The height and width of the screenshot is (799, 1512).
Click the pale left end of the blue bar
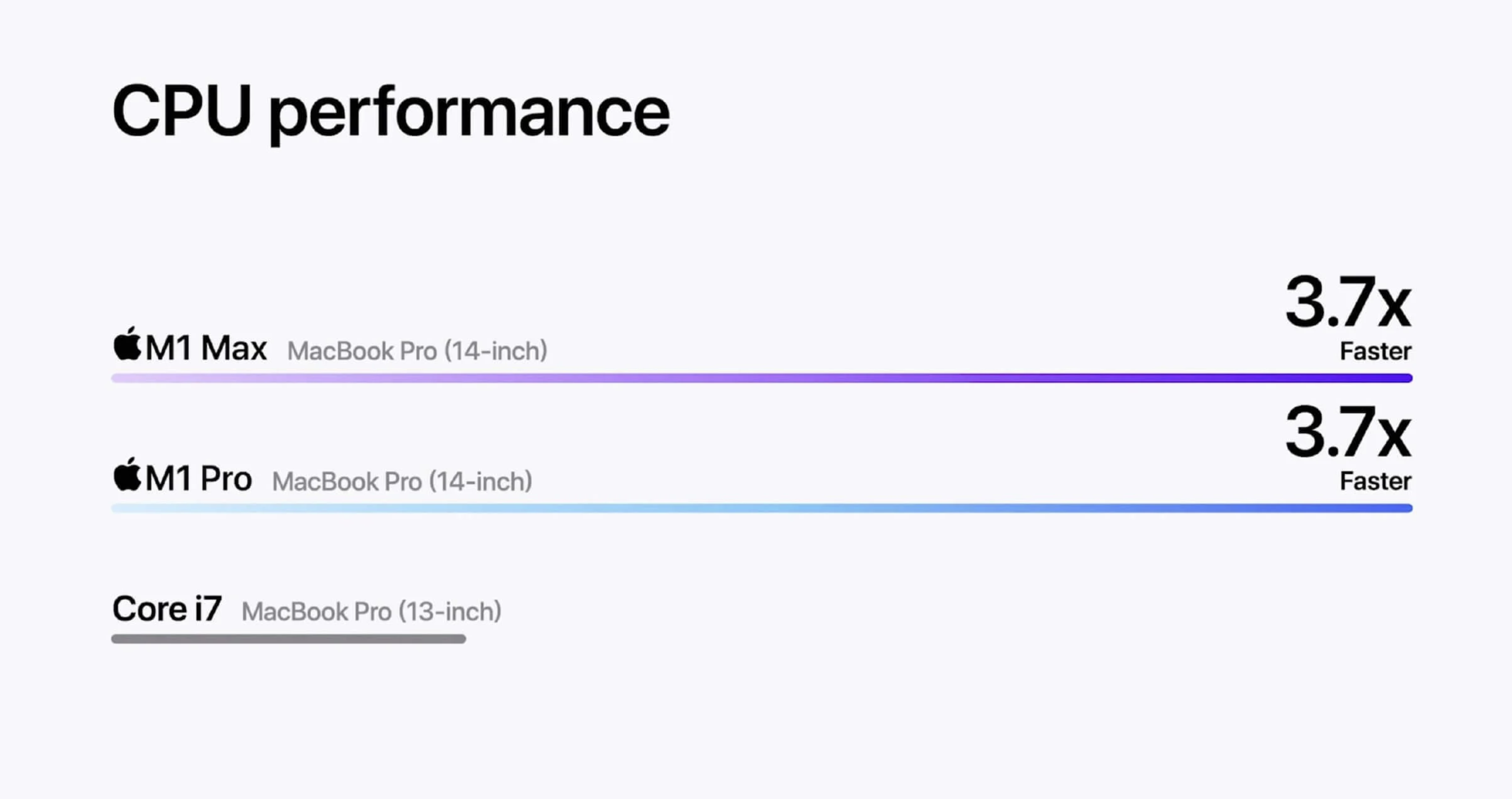click(x=118, y=508)
